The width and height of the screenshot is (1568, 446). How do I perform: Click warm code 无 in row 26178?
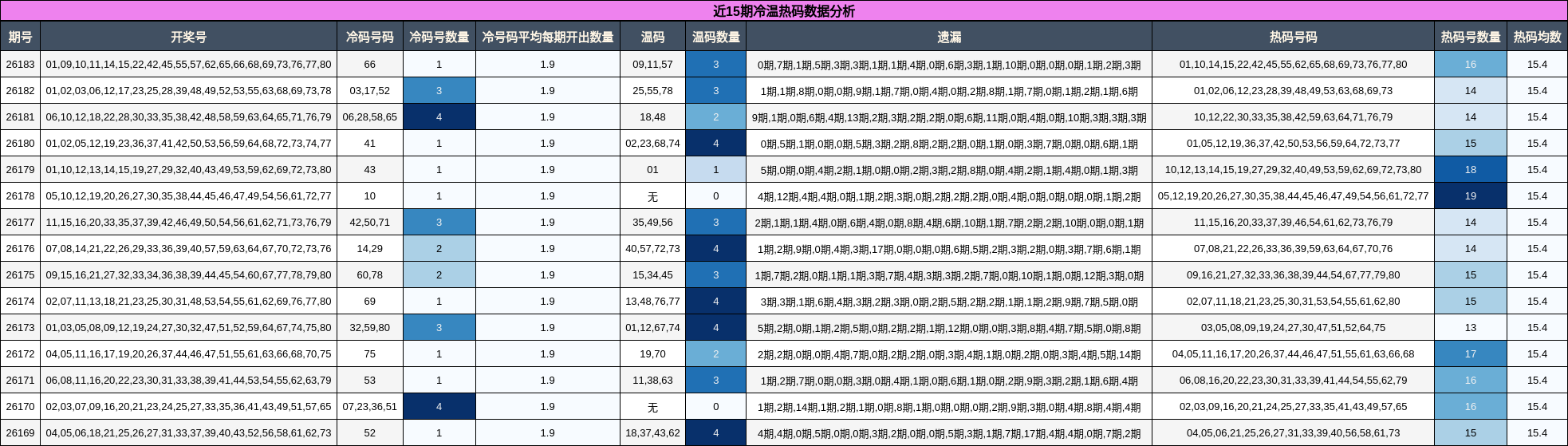point(652,196)
